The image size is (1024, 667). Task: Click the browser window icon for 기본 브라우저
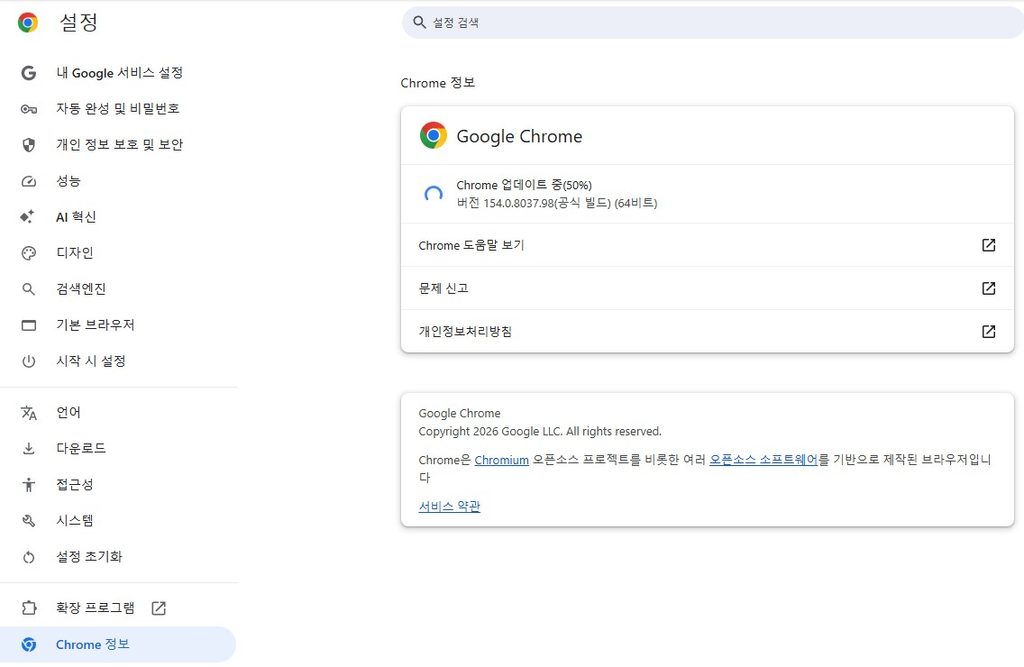29,325
